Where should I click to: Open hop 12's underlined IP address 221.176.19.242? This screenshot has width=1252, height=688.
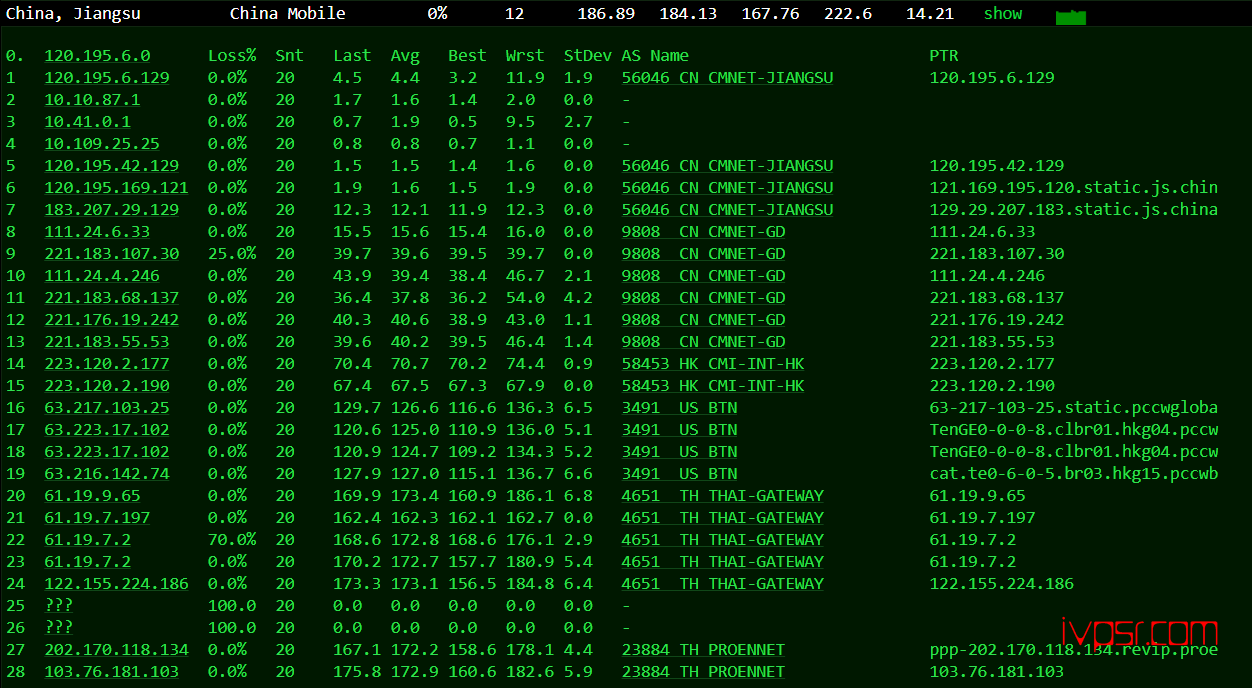coord(112,320)
